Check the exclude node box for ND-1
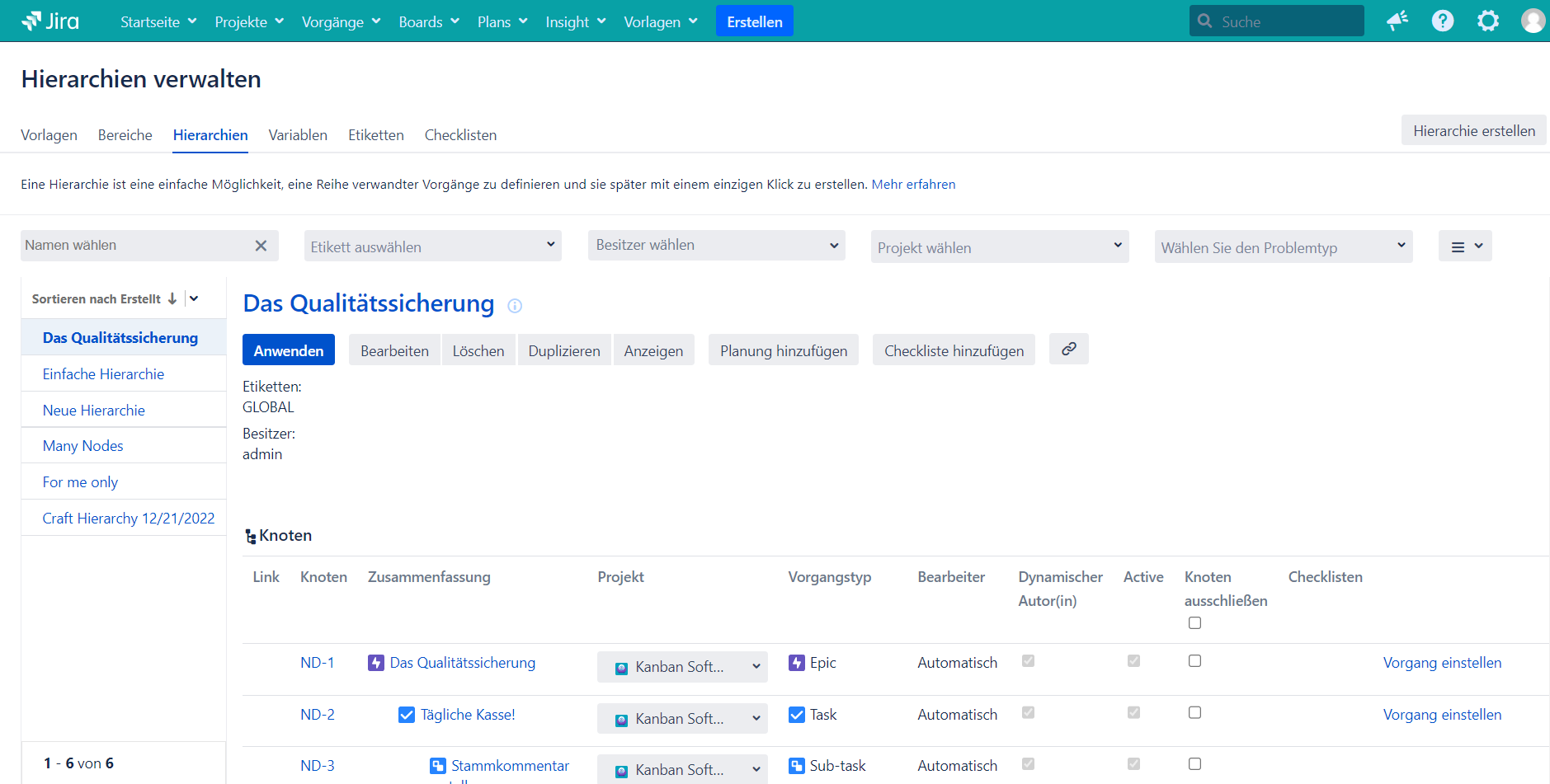Screen dimensions: 1550x784 [1194, 661]
